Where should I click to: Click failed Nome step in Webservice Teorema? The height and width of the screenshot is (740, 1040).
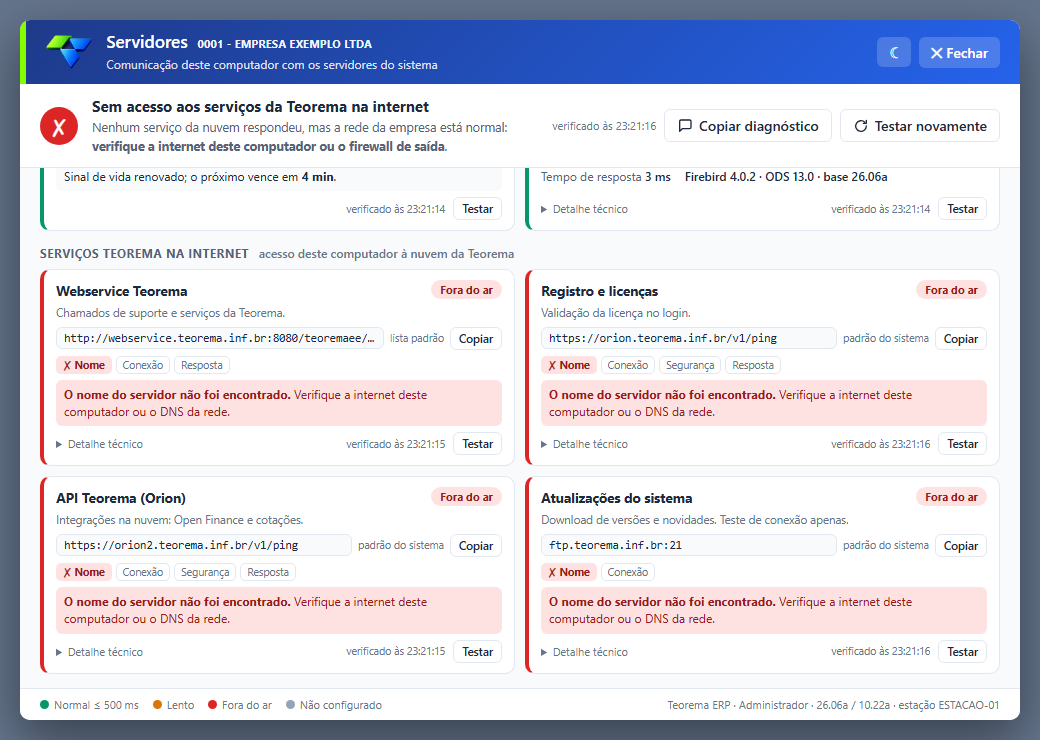click(84, 365)
